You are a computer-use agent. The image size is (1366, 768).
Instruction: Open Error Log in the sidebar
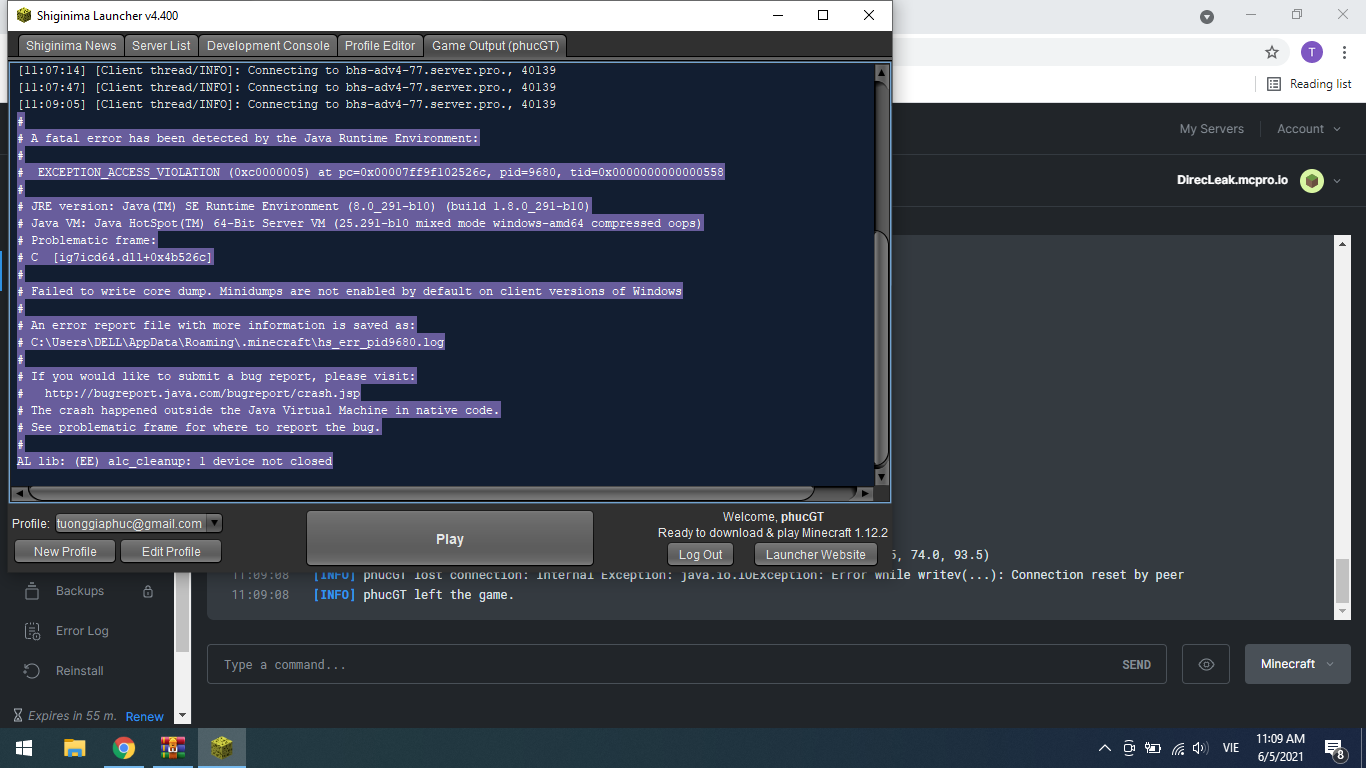(x=82, y=631)
